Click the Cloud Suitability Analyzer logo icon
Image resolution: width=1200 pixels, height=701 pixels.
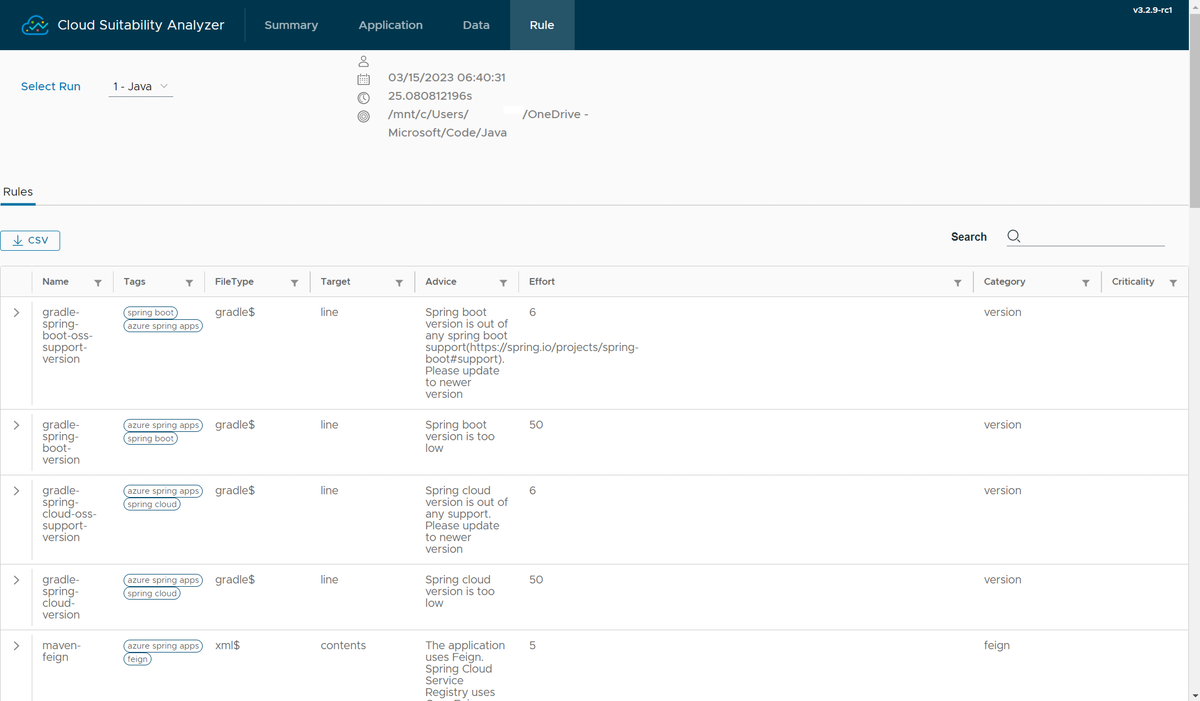coord(35,25)
